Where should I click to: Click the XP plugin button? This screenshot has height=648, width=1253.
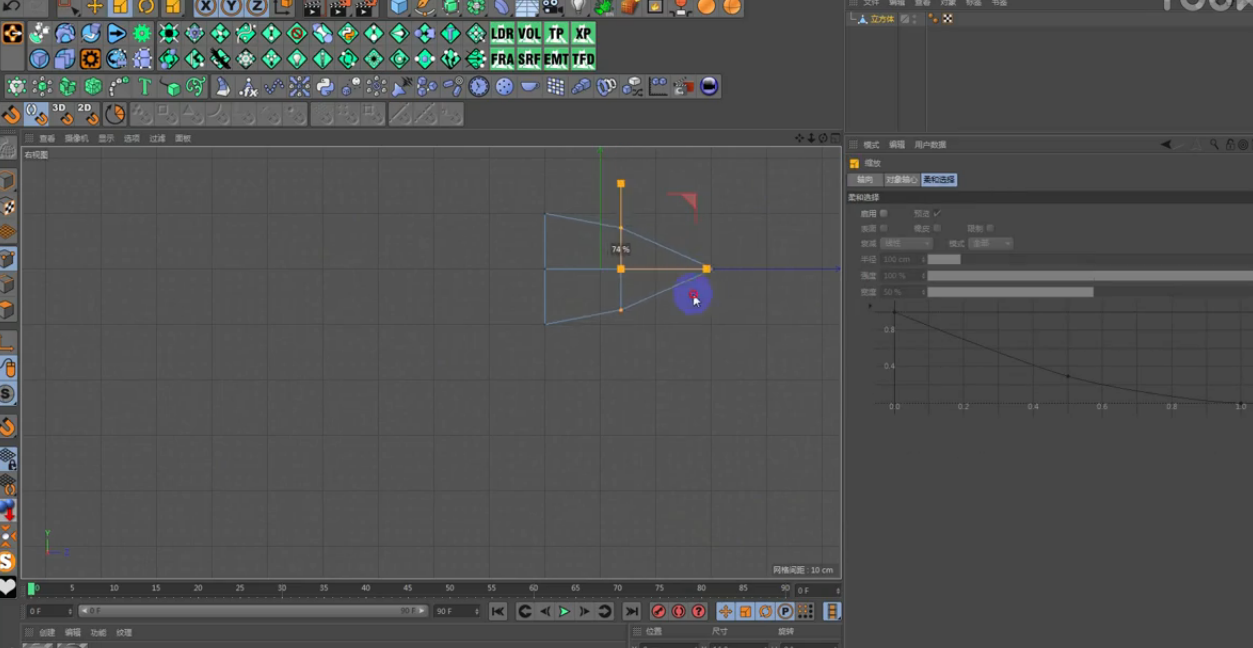pos(583,33)
